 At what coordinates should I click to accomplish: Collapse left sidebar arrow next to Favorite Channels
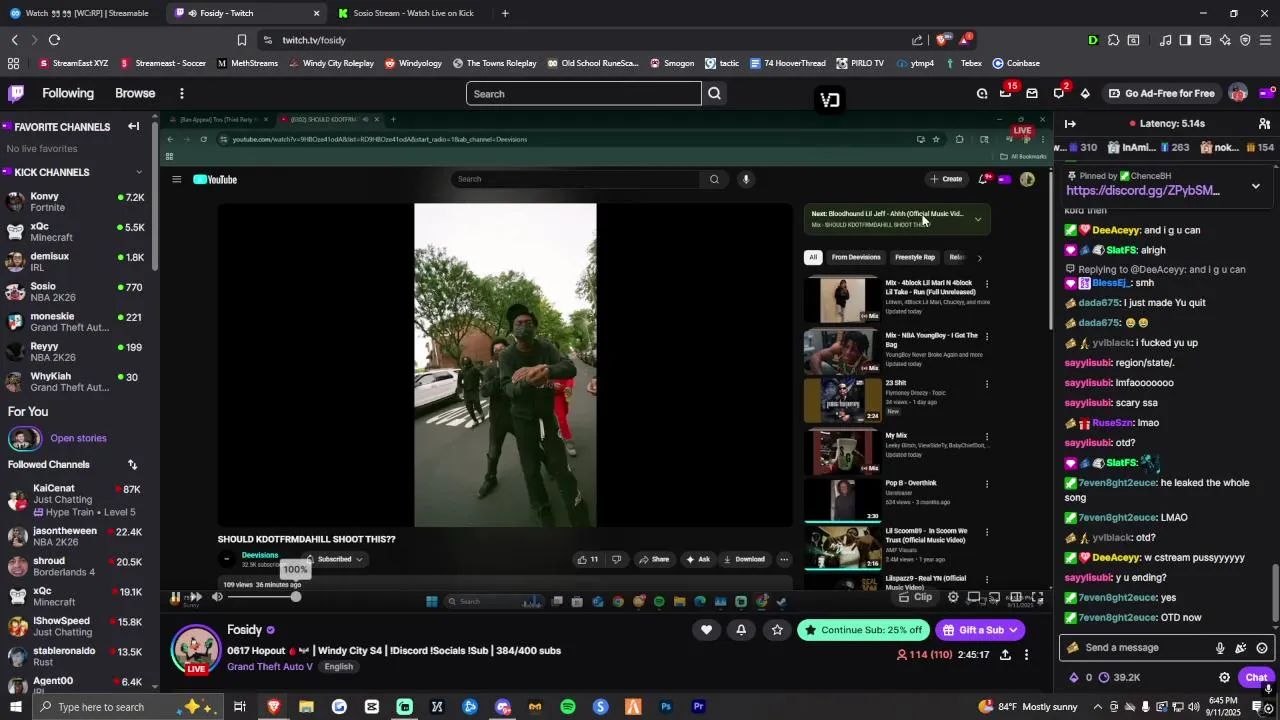click(133, 127)
